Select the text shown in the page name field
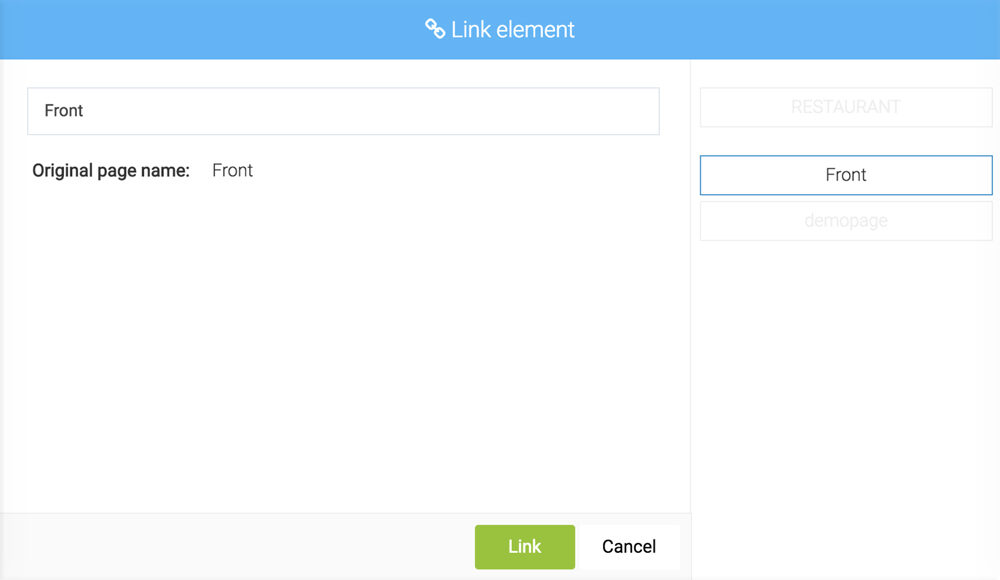The image size is (1000, 580). point(63,110)
